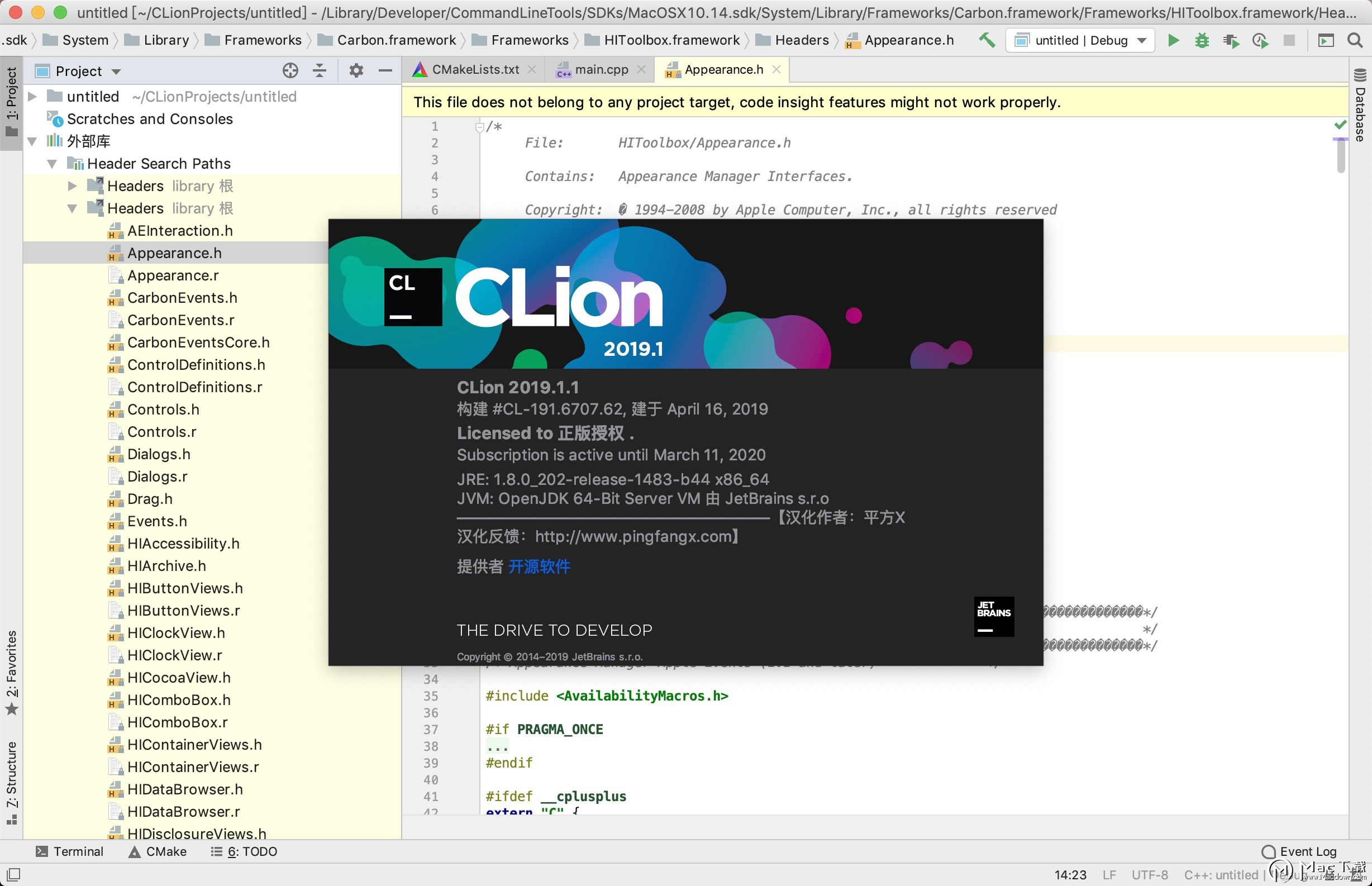The width and height of the screenshot is (1372, 886).
Task: Click the green inspection checkmark indicator
Action: pos(1340,124)
